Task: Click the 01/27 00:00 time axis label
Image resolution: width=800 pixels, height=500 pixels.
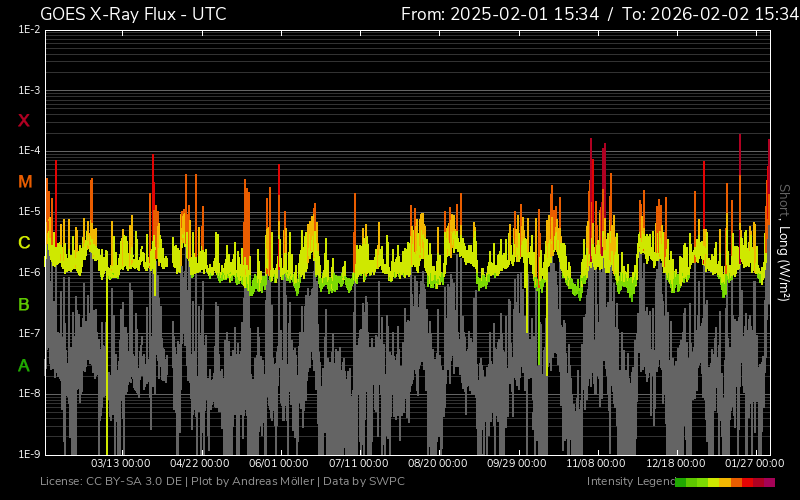Action: (755, 463)
